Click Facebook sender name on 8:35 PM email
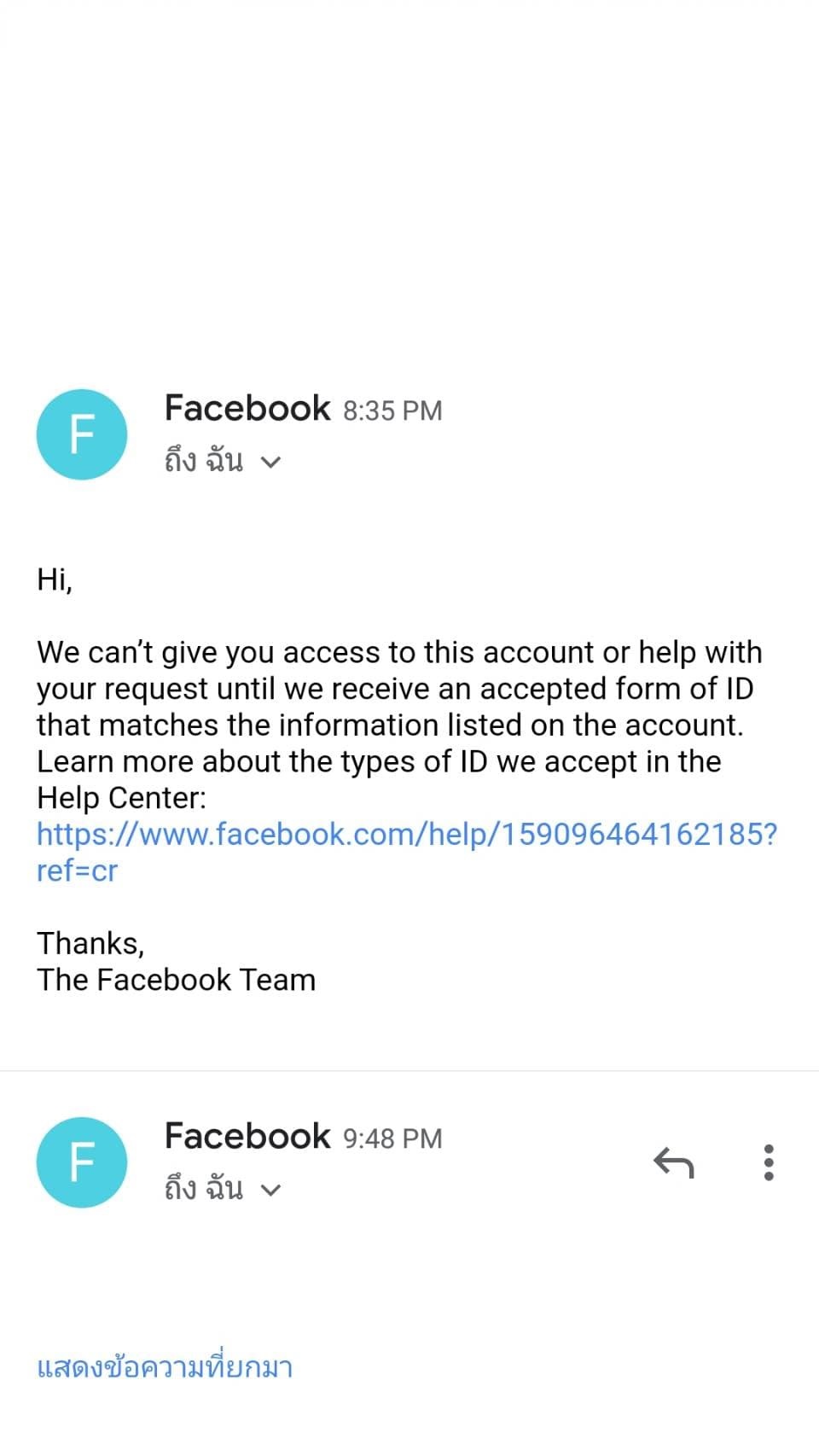The height and width of the screenshot is (1456, 819). click(x=247, y=408)
